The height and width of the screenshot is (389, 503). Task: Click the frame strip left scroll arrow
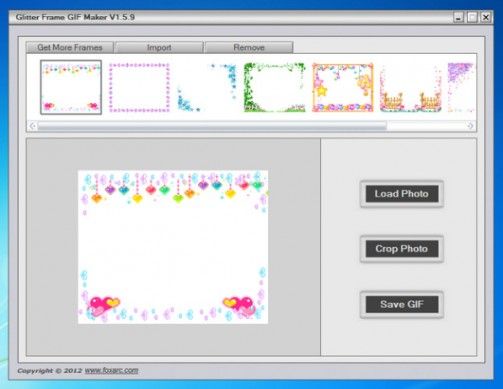tap(32, 126)
